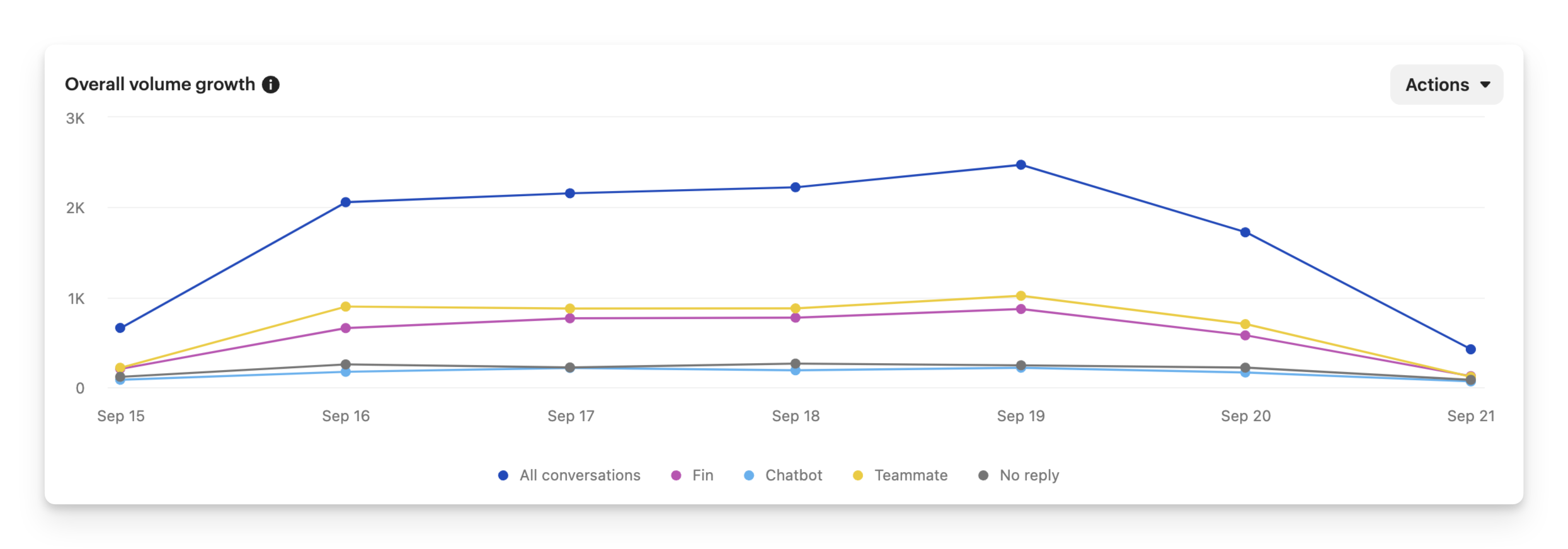Click the No reply point on Sep 18
Image resolution: width=1568 pixels, height=549 pixels.
(x=796, y=364)
